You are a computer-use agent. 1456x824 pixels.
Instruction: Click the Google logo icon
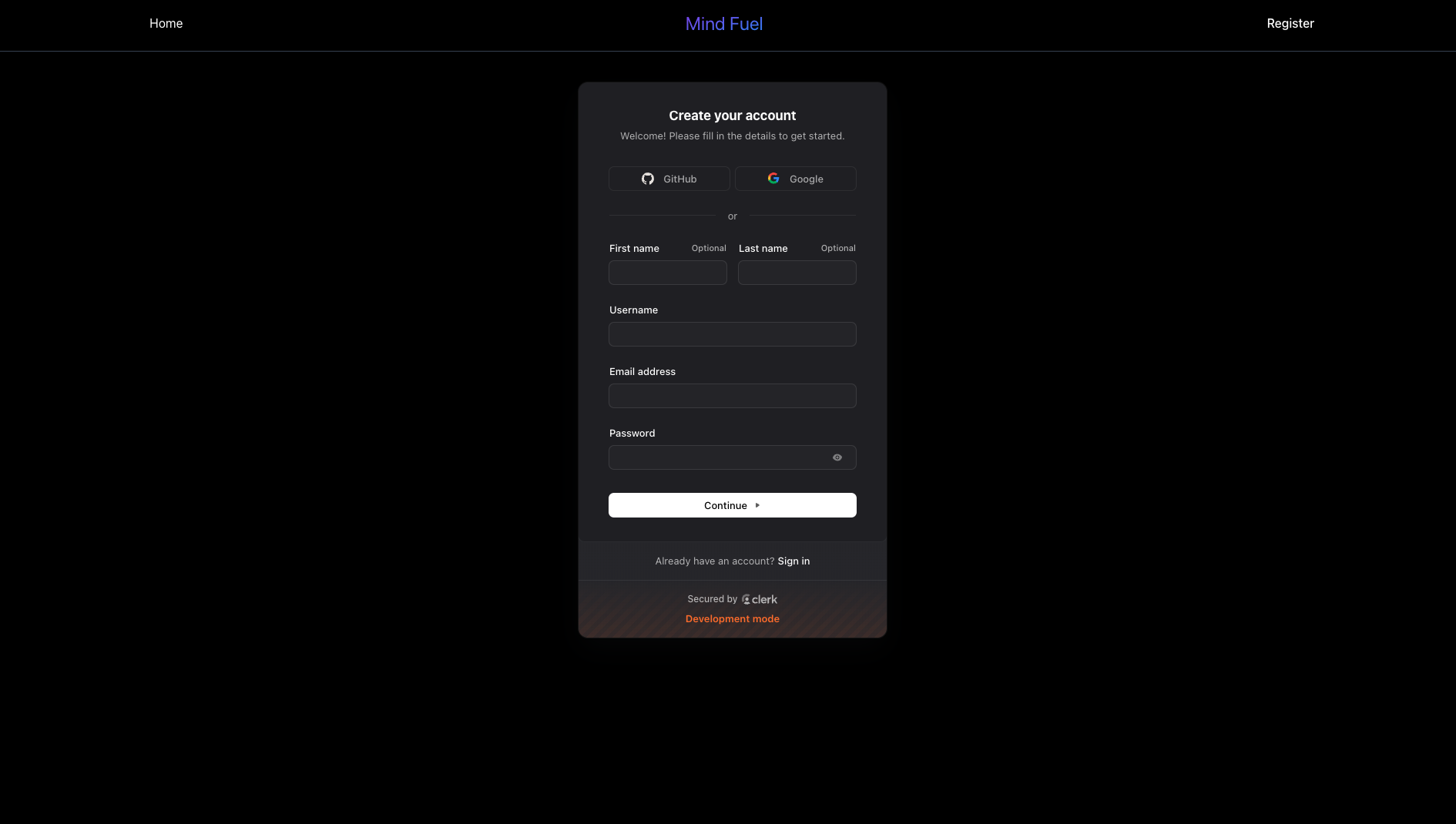(x=773, y=179)
